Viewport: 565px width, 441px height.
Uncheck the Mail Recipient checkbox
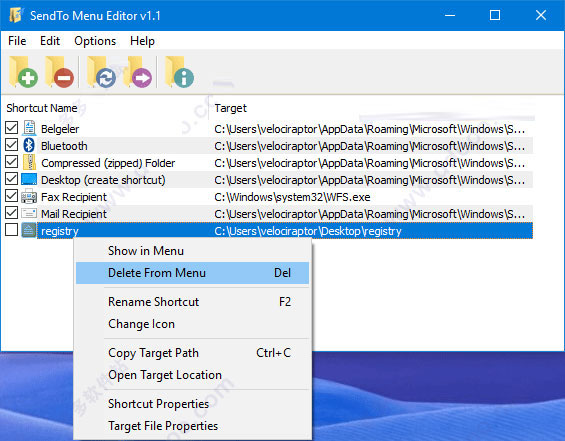coord(12,213)
